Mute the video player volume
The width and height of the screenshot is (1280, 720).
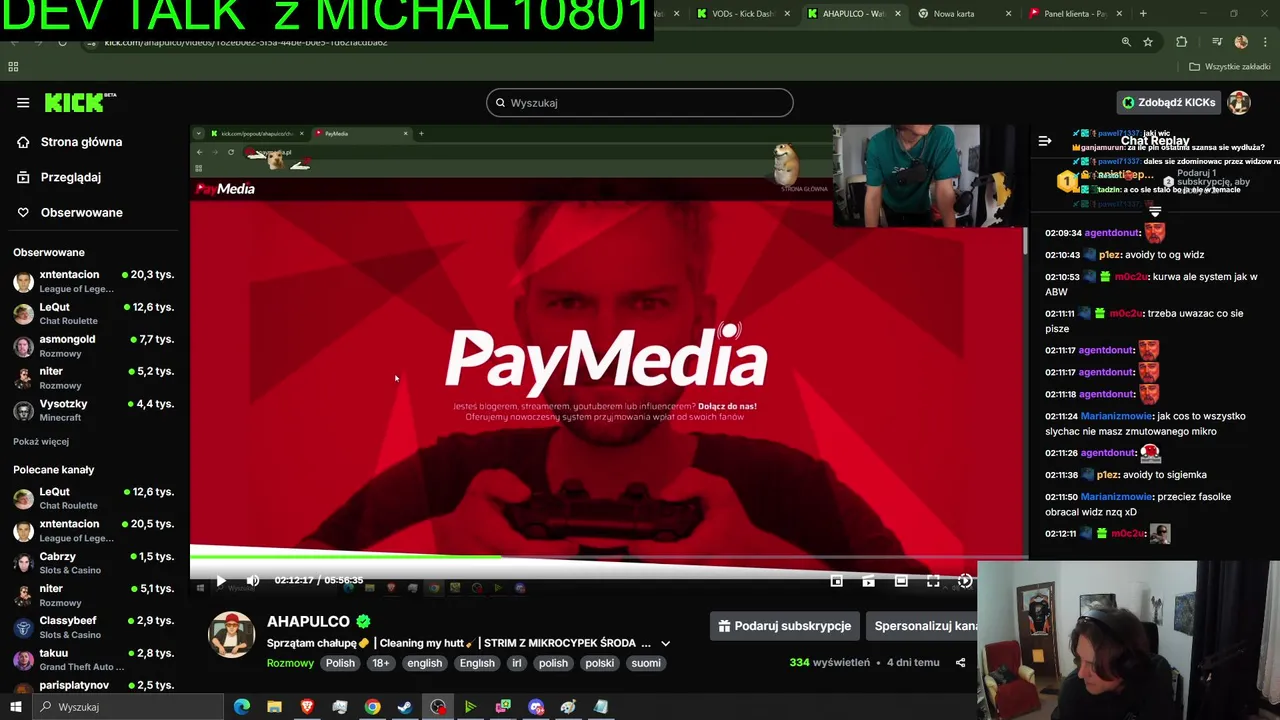253,580
